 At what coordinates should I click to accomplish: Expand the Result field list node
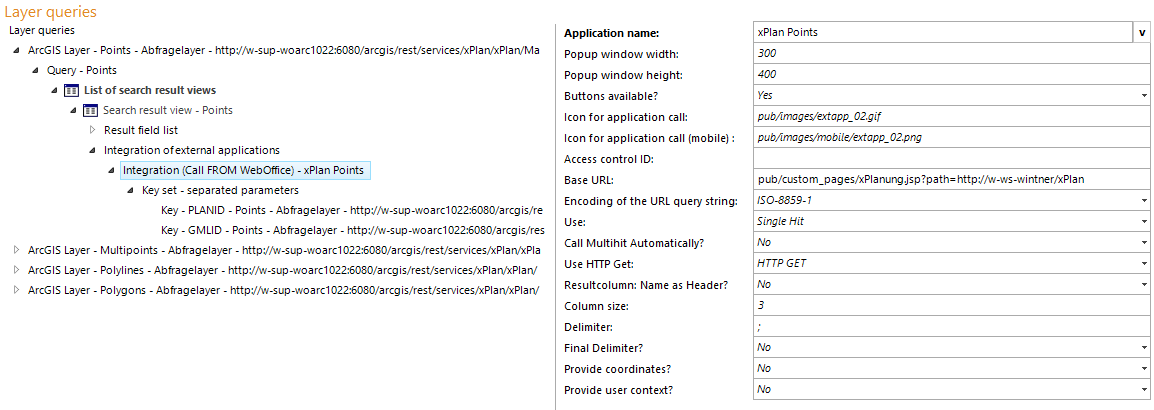point(93,130)
